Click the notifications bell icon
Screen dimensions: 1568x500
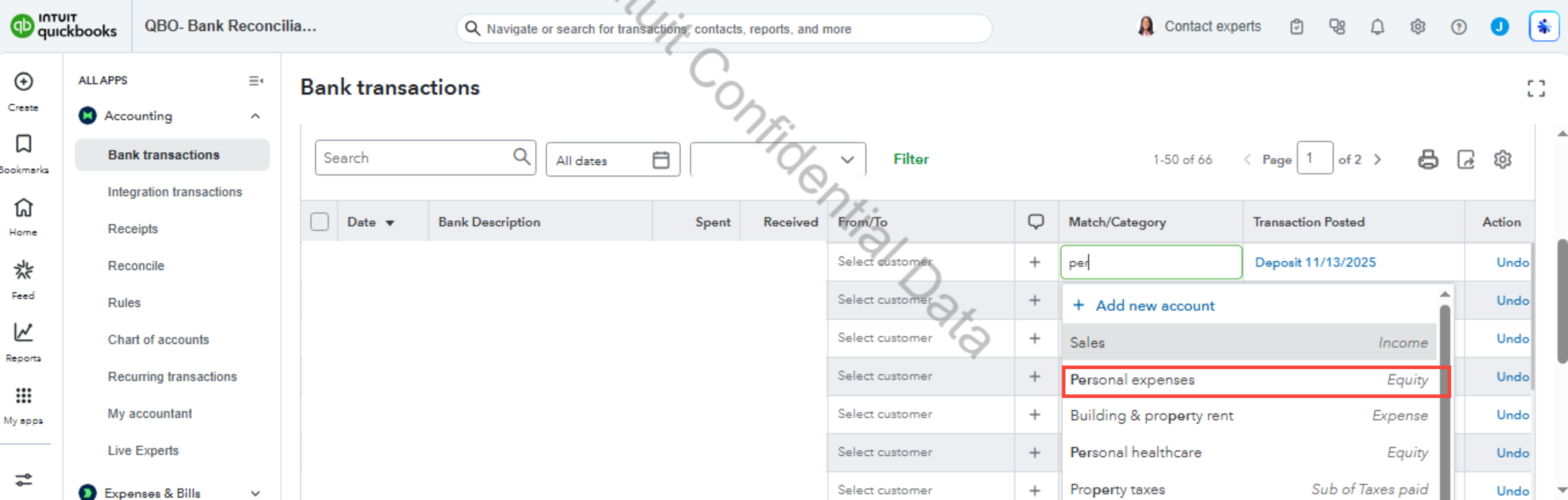(x=1377, y=27)
